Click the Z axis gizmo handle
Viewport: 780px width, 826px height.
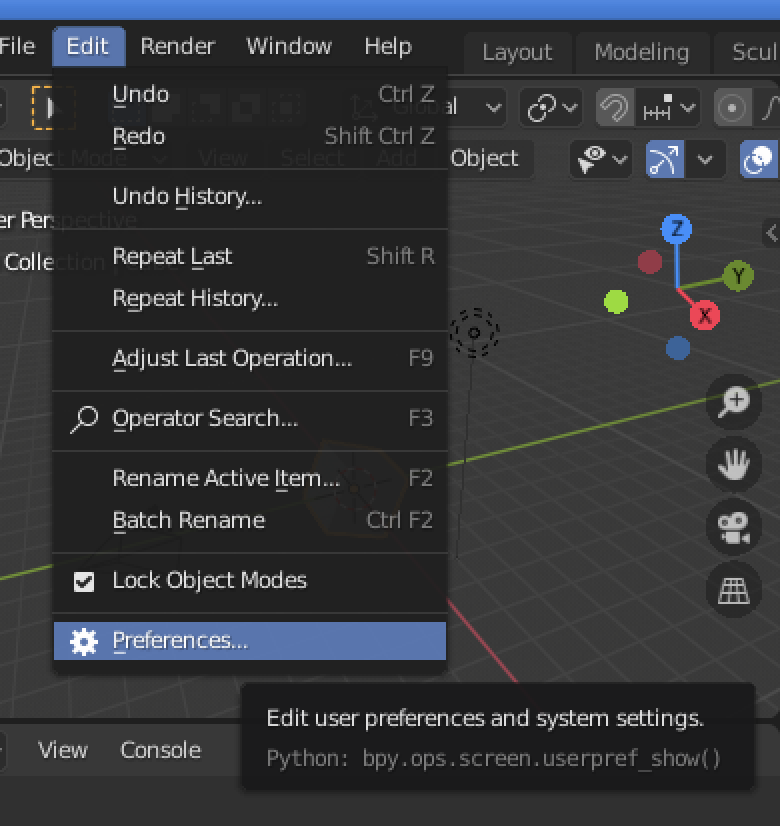[x=676, y=229]
